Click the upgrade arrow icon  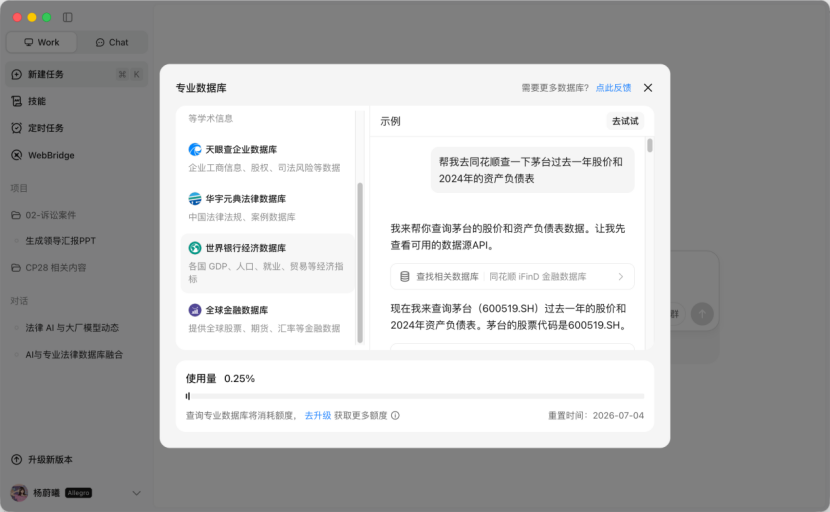[x=17, y=460]
